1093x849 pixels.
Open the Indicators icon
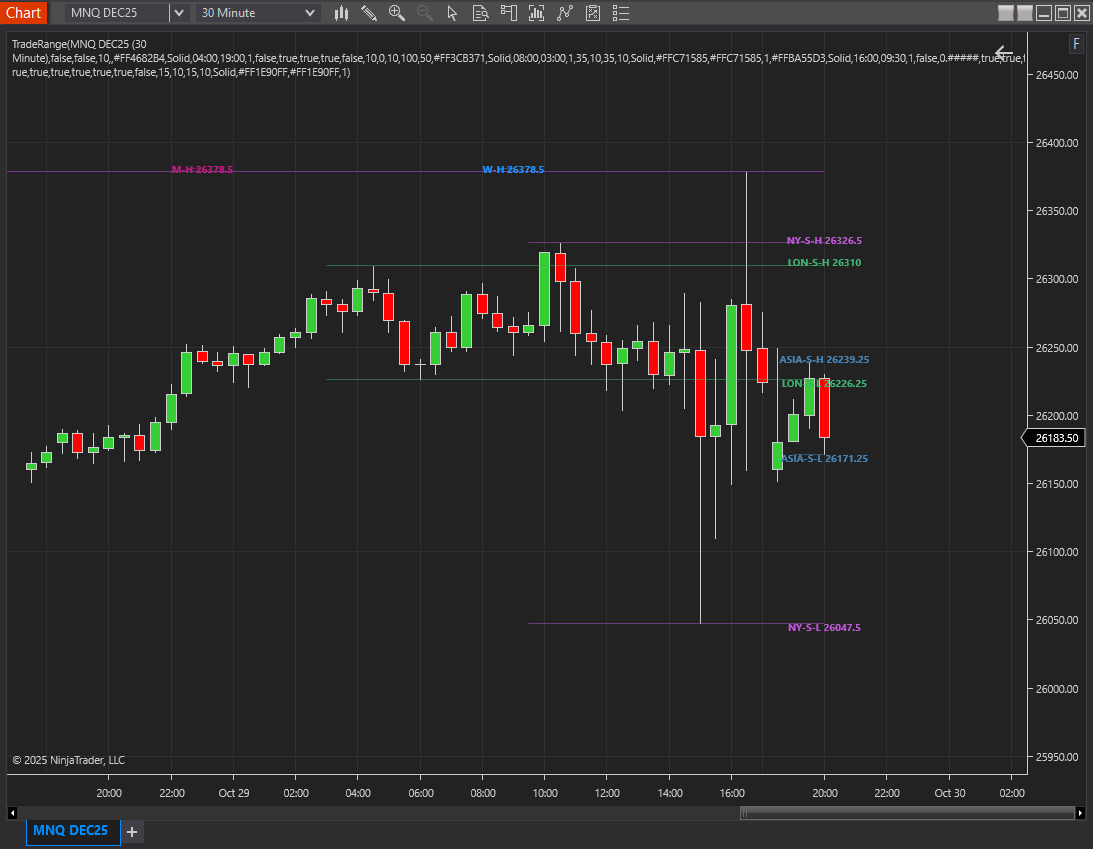(x=538, y=13)
